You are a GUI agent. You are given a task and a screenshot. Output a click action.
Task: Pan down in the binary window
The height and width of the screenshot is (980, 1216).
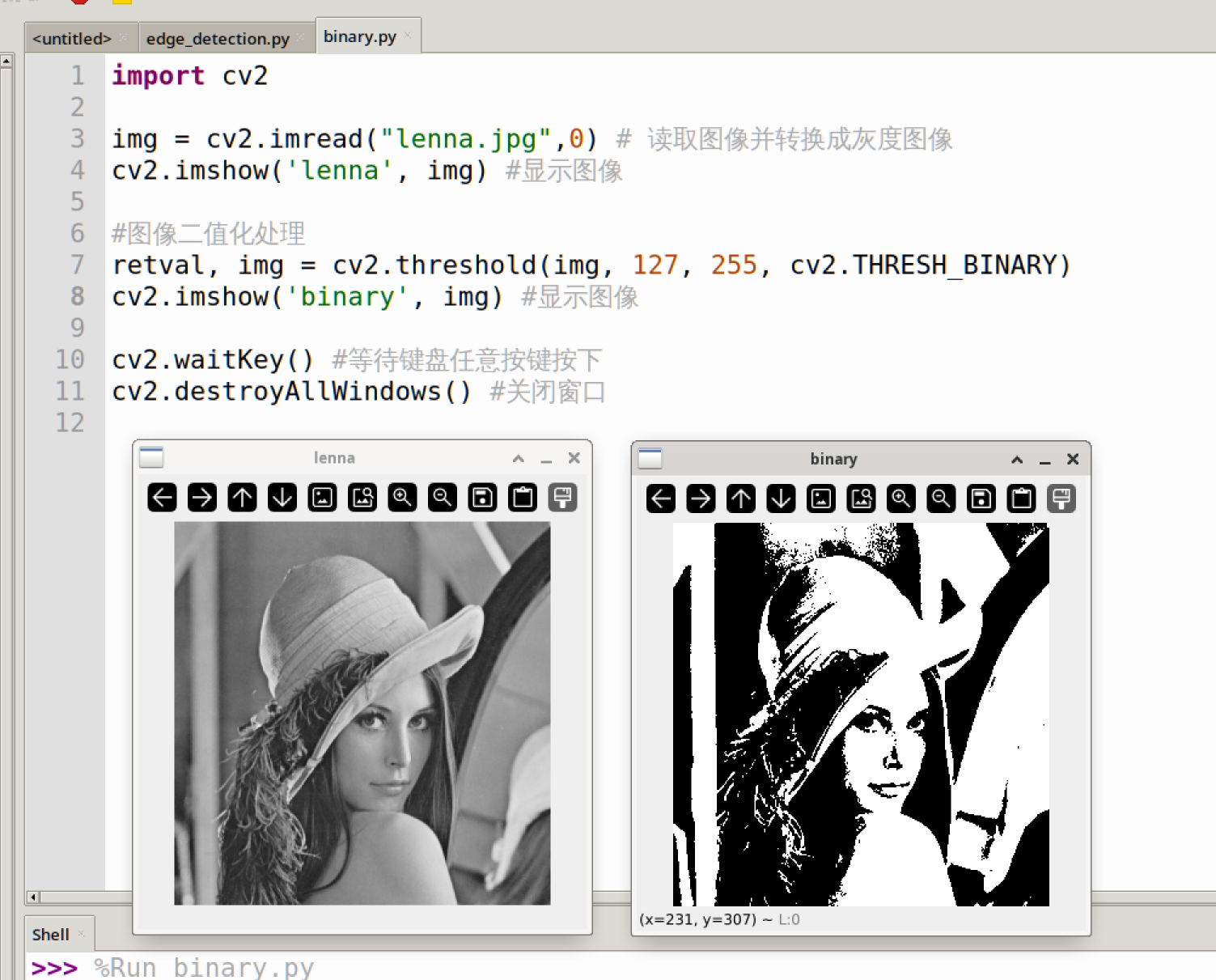coord(781,498)
